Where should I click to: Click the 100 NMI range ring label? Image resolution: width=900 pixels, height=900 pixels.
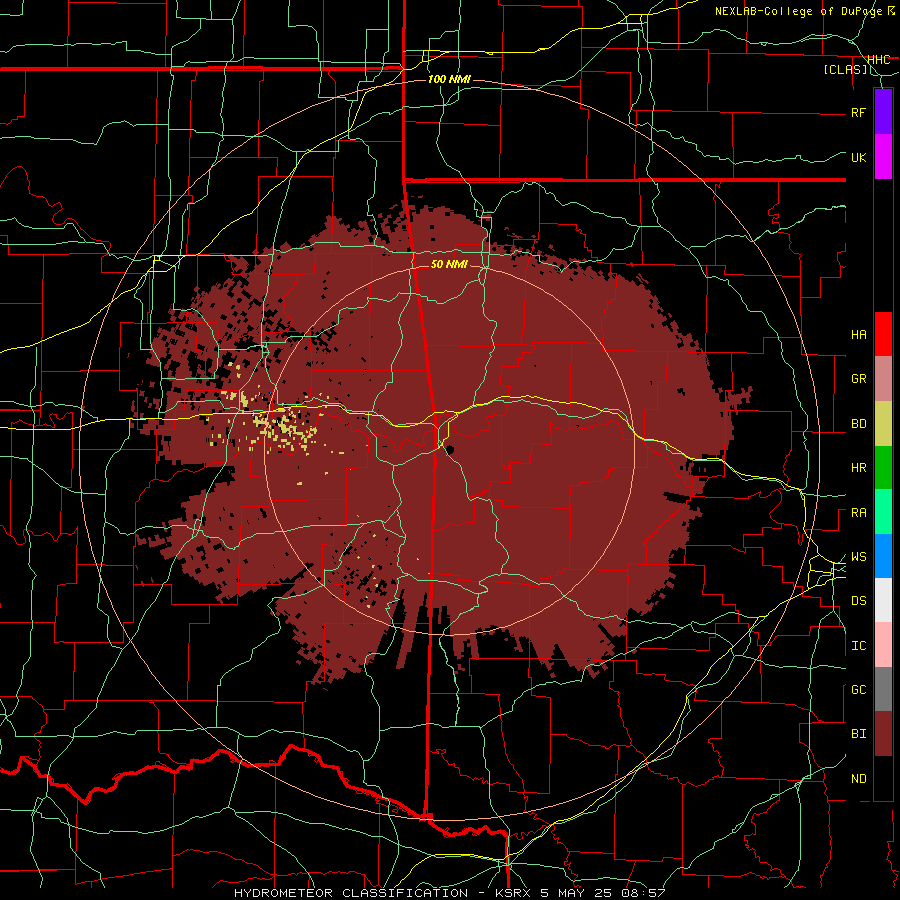pos(449,79)
